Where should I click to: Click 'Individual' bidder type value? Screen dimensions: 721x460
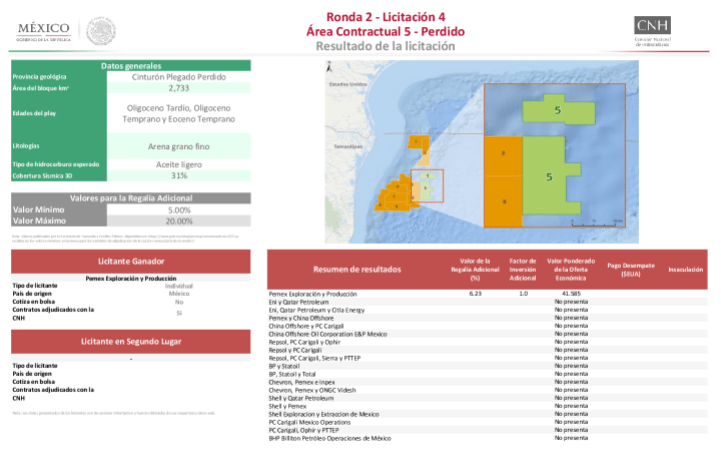[x=179, y=286]
